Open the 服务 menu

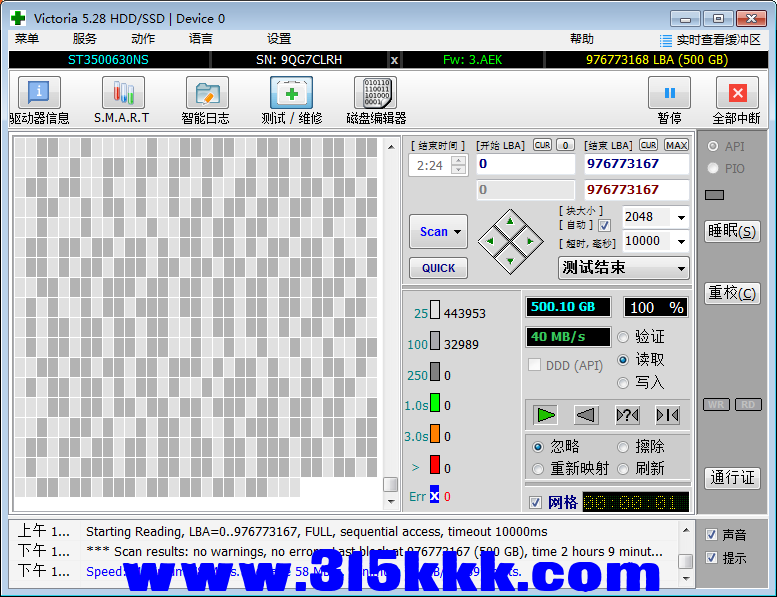click(85, 39)
